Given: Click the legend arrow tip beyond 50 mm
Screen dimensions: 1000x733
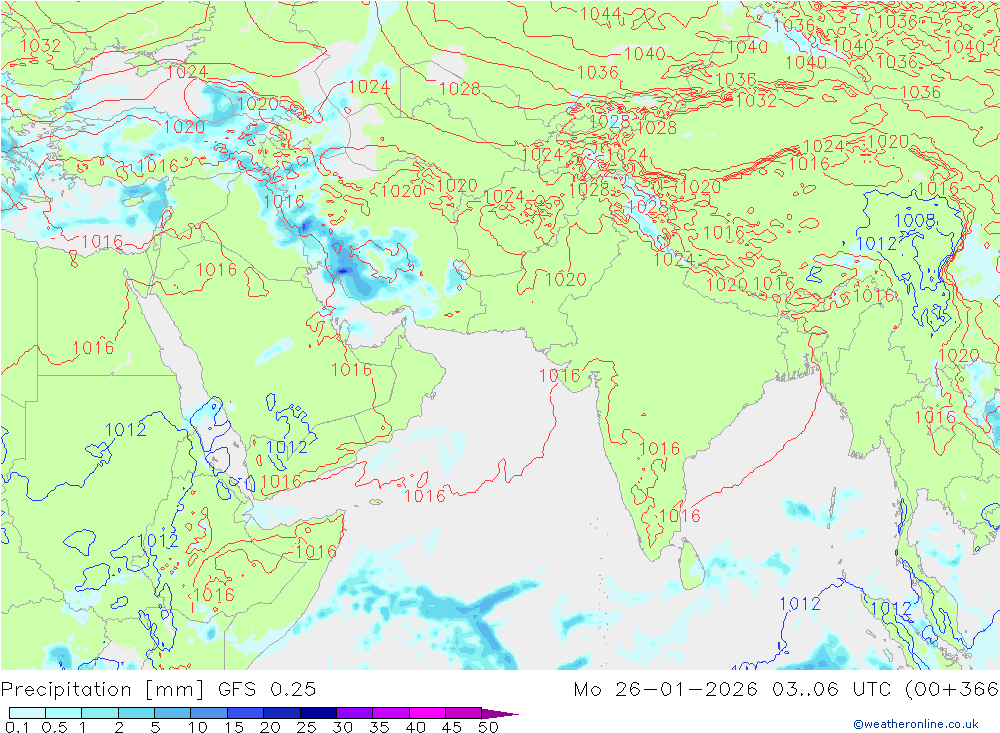Looking at the screenshot, I should (x=499, y=713).
